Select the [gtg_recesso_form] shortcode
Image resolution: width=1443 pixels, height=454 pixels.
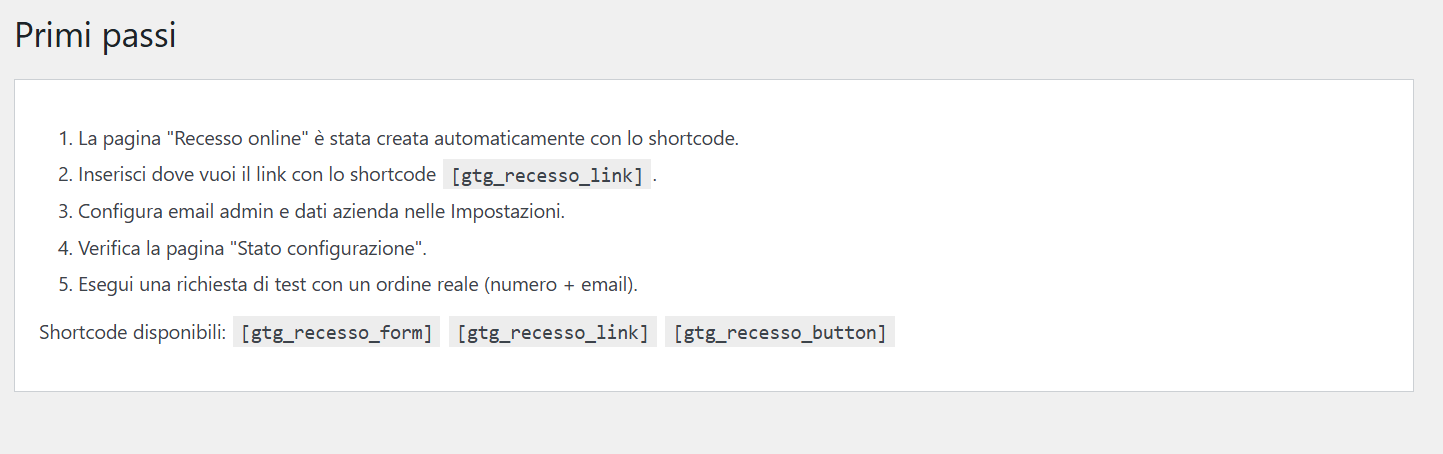pos(337,333)
